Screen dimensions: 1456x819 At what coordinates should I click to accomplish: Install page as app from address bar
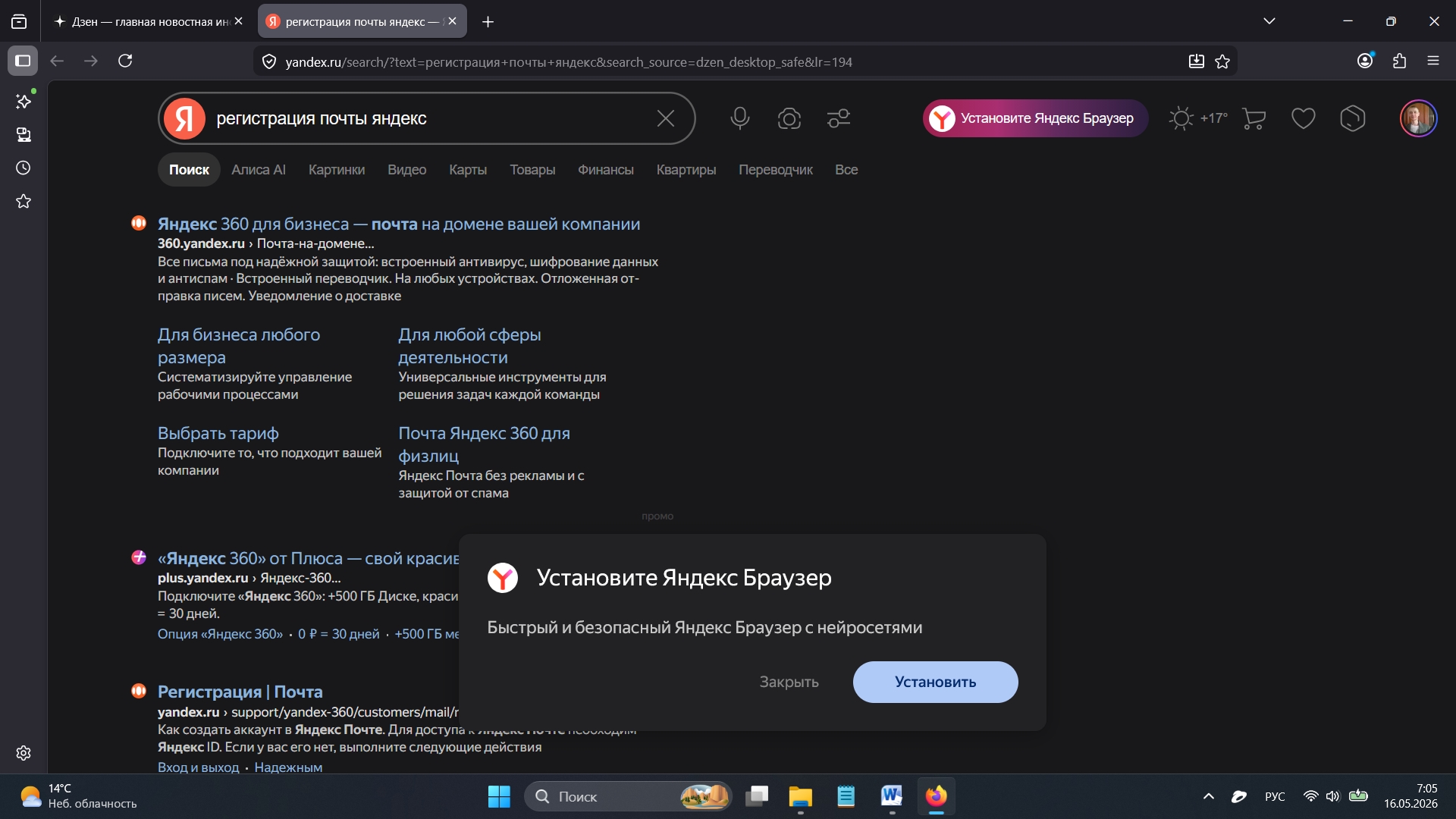[1197, 61]
